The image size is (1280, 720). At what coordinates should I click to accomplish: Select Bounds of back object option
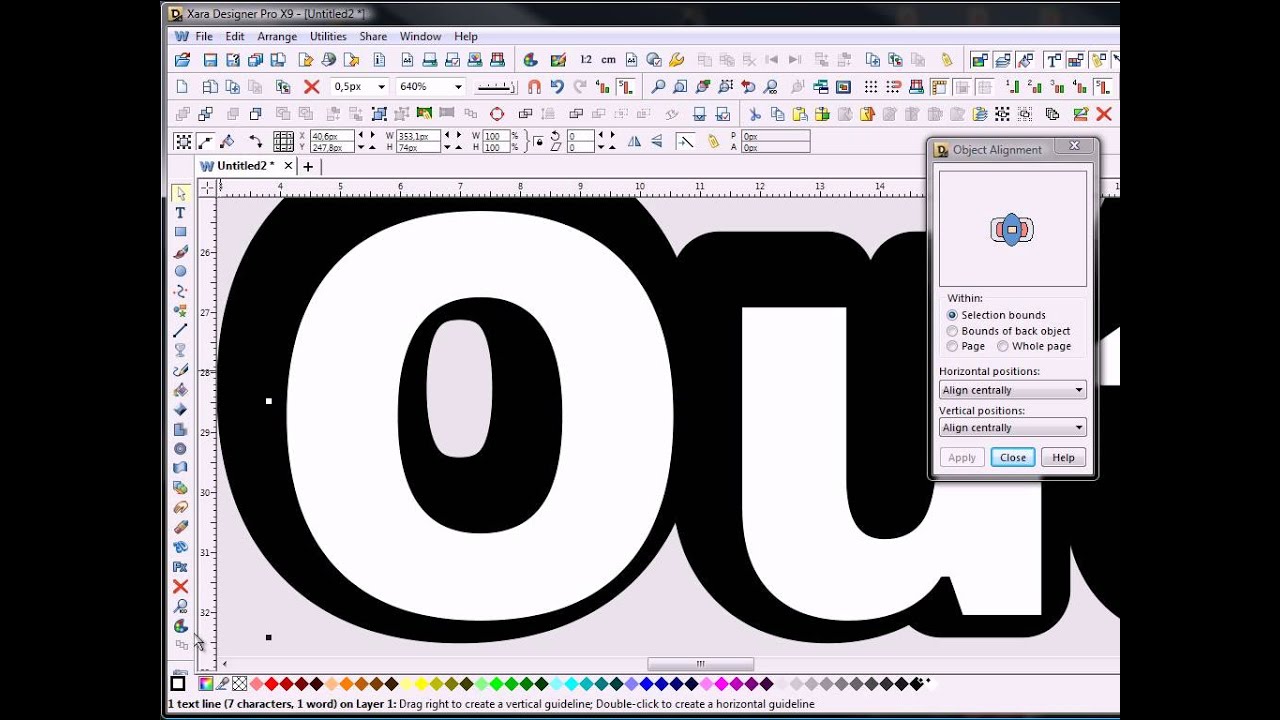point(952,331)
